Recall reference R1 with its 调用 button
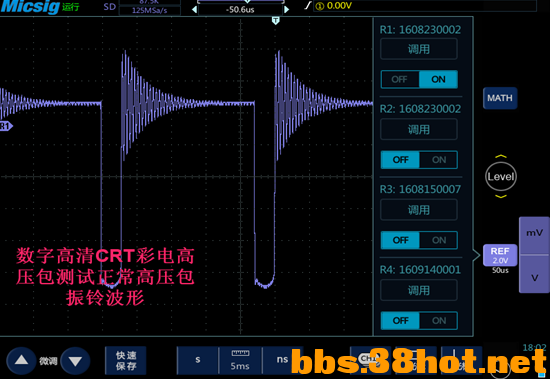The image size is (550, 379). [419, 49]
